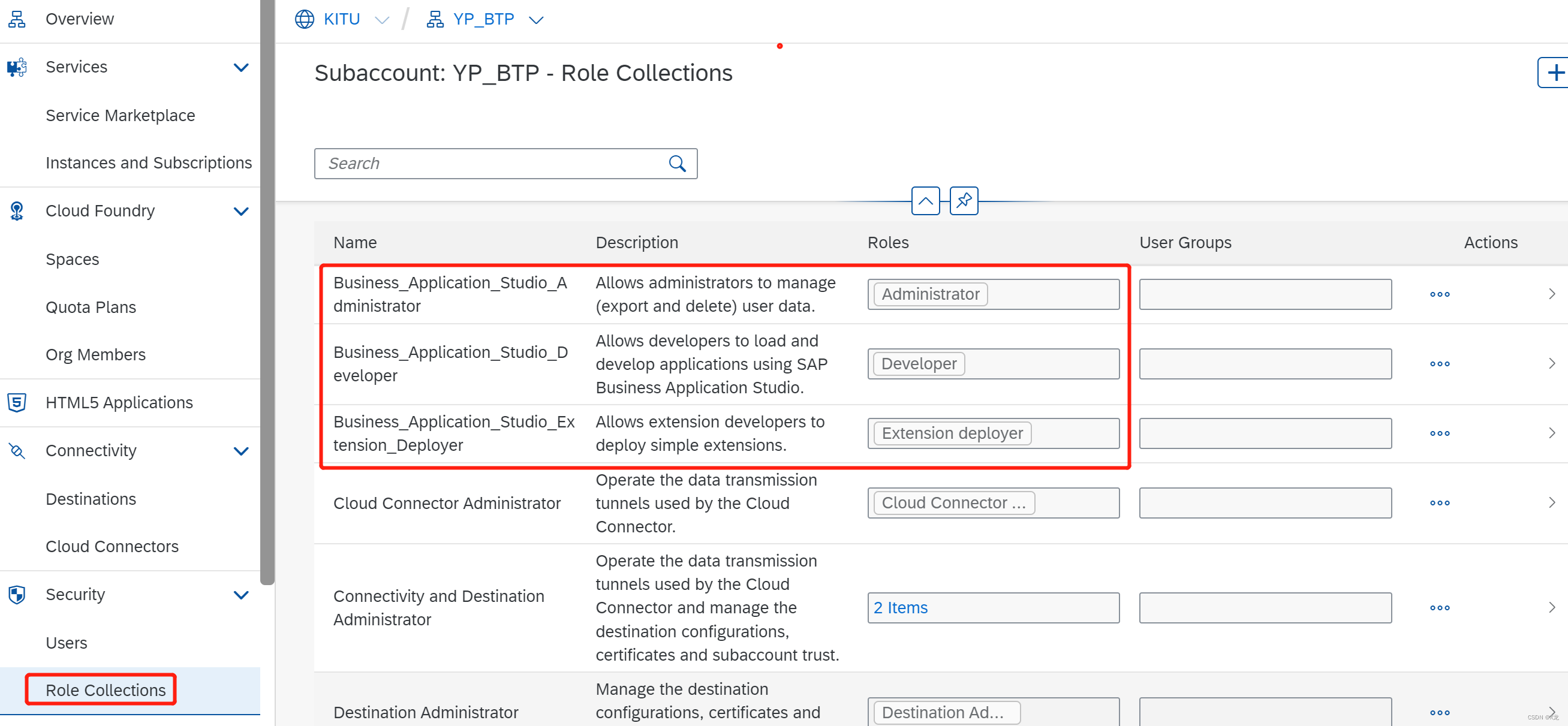
Task: Open the HTML5 Applications icon
Action: (16, 402)
